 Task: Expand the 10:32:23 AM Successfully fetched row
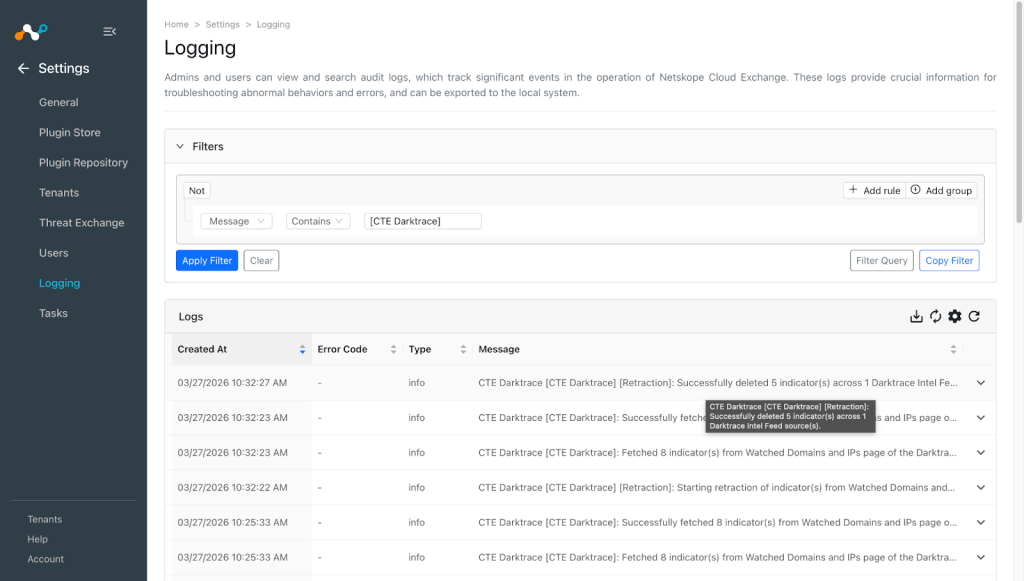pyautogui.click(x=981, y=418)
